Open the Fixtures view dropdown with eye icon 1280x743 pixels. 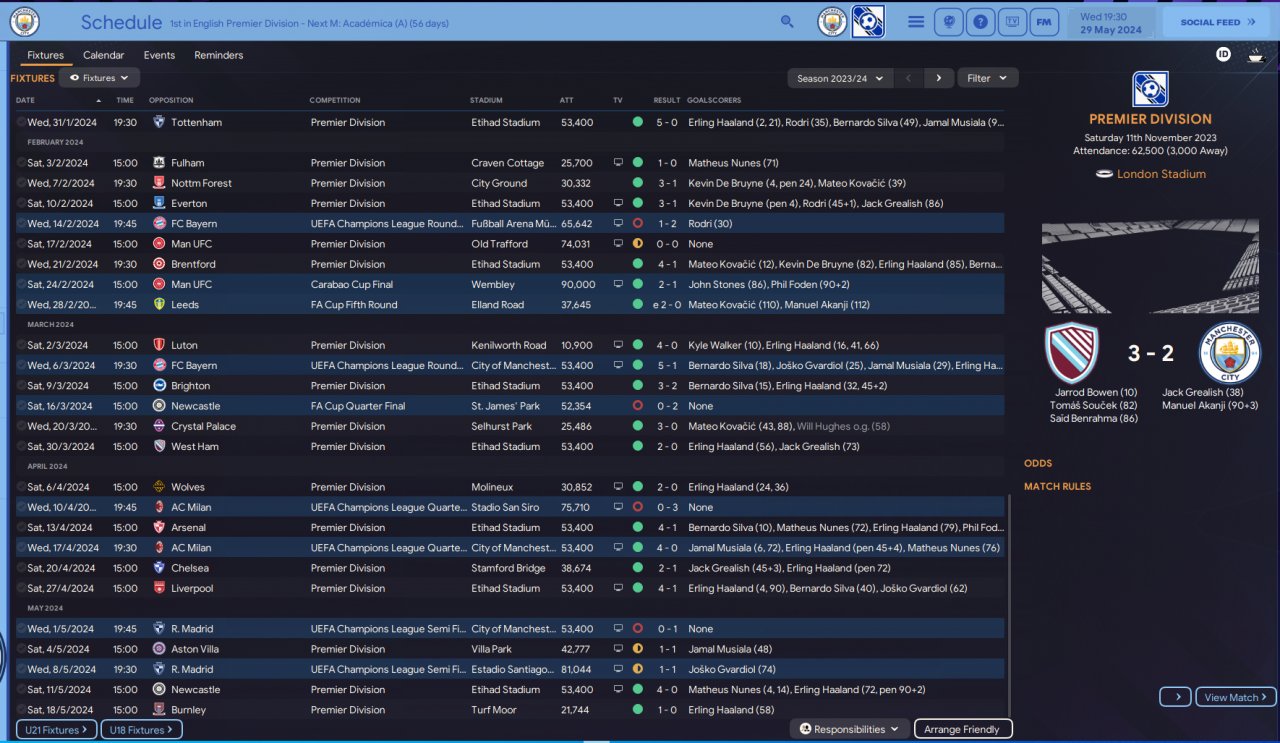tap(99, 78)
